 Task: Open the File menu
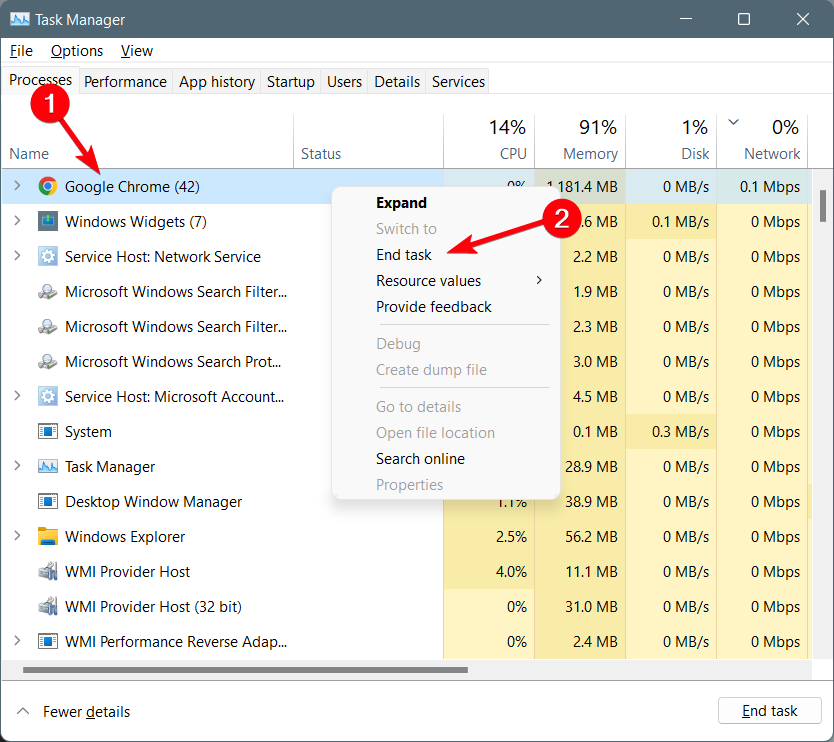click(21, 51)
